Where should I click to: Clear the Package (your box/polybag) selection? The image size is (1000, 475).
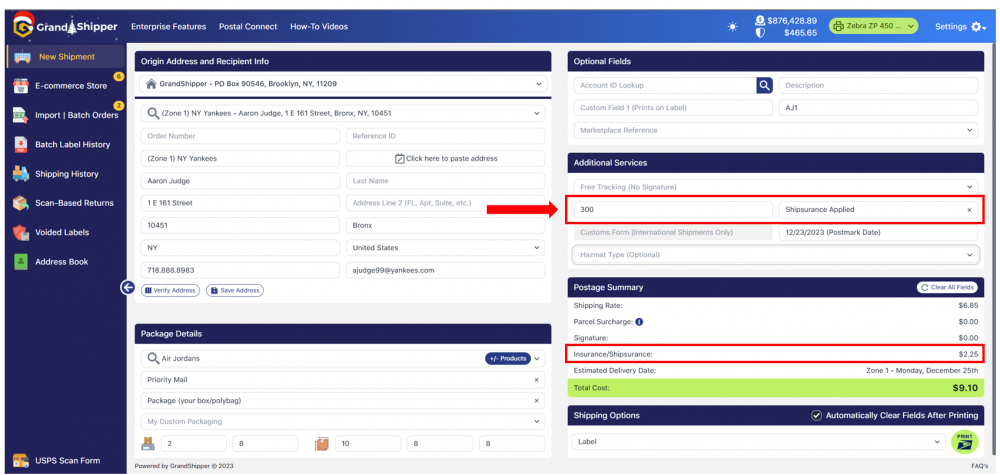(x=536, y=401)
